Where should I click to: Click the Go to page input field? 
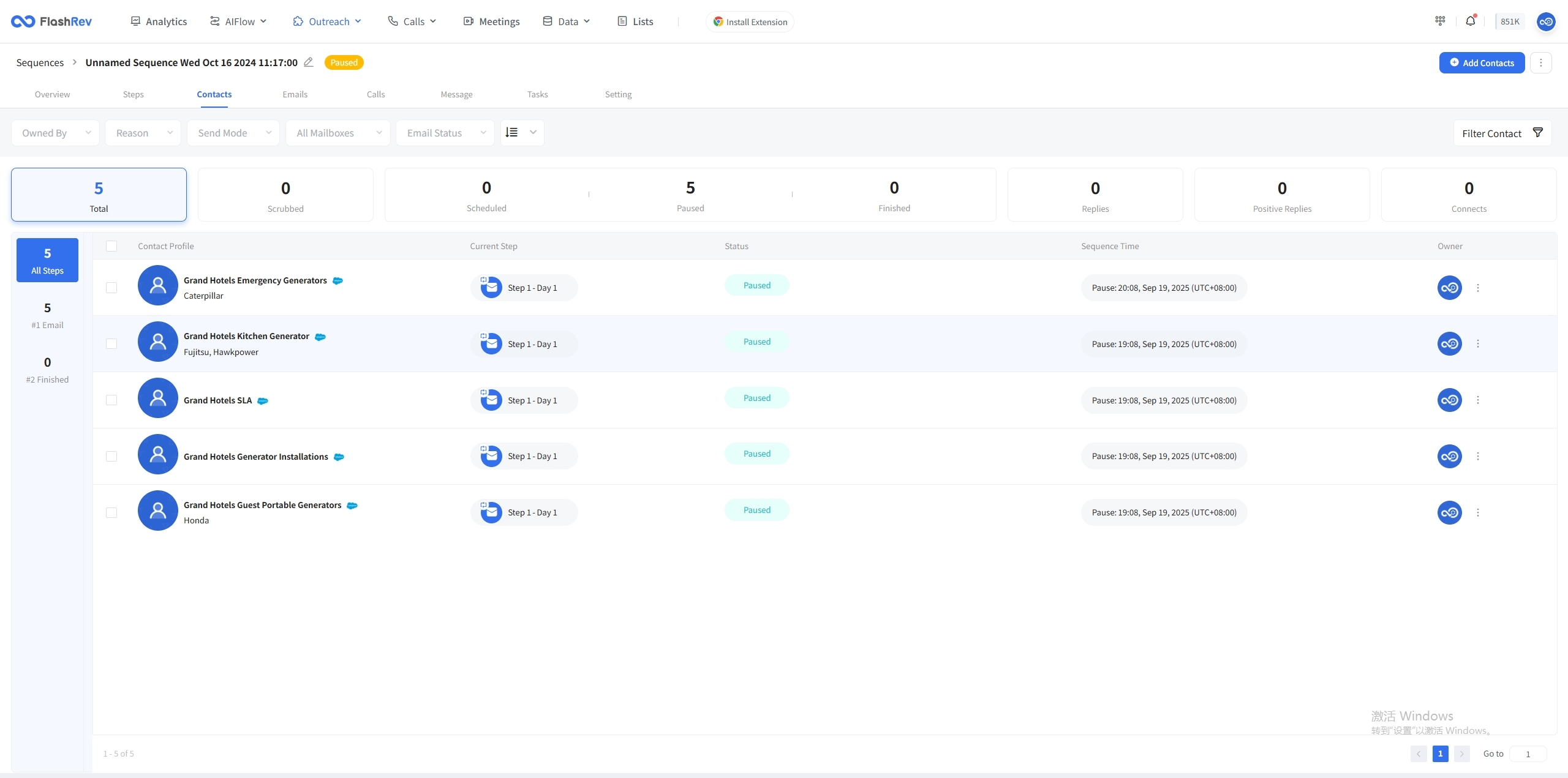click(x=1528, y=754)
